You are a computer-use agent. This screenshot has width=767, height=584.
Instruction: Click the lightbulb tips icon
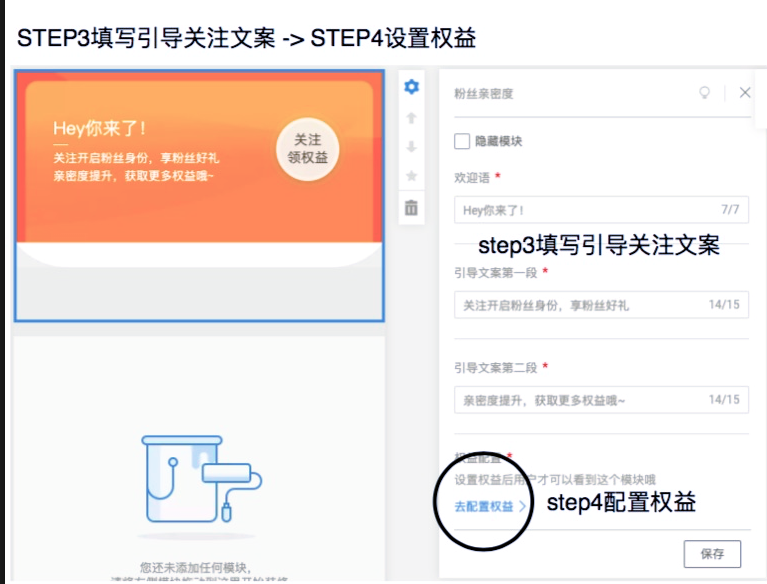704,92
